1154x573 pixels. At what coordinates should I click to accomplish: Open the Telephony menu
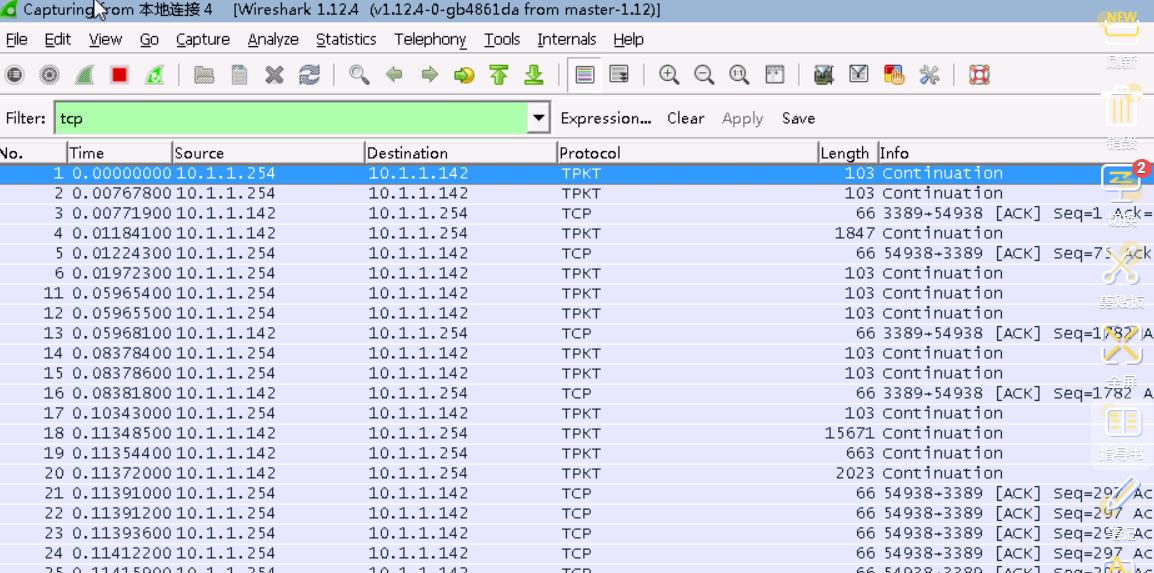tap(431, 40)
